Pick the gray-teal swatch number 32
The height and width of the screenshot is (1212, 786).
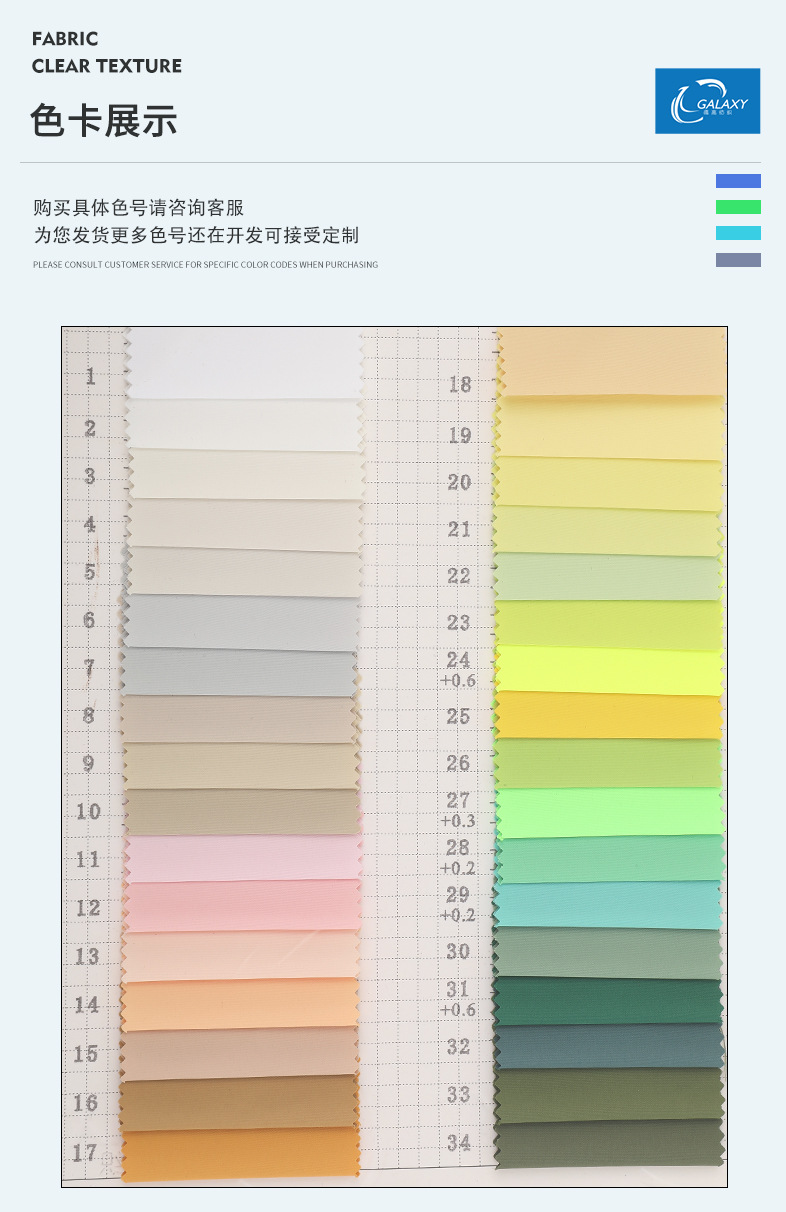click(x=611, y=1047)
